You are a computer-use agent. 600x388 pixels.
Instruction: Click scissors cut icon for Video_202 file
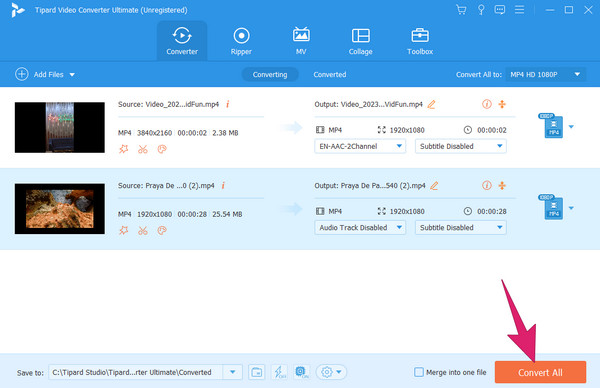pos(143,149)
